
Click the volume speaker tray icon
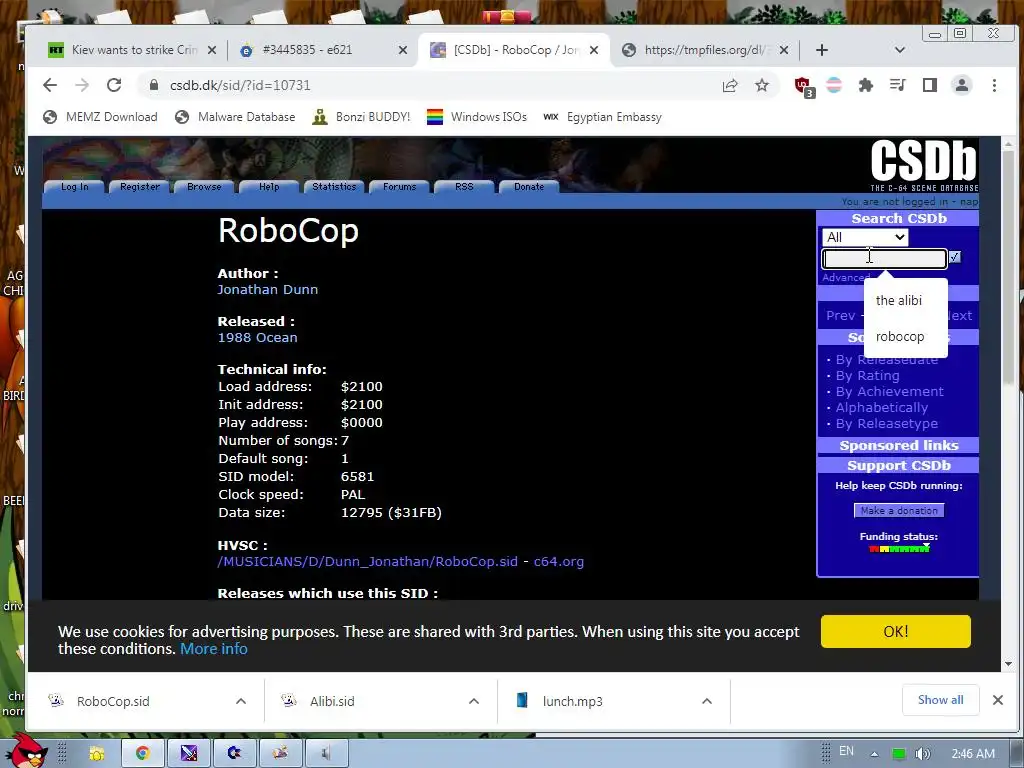point(923,754)
